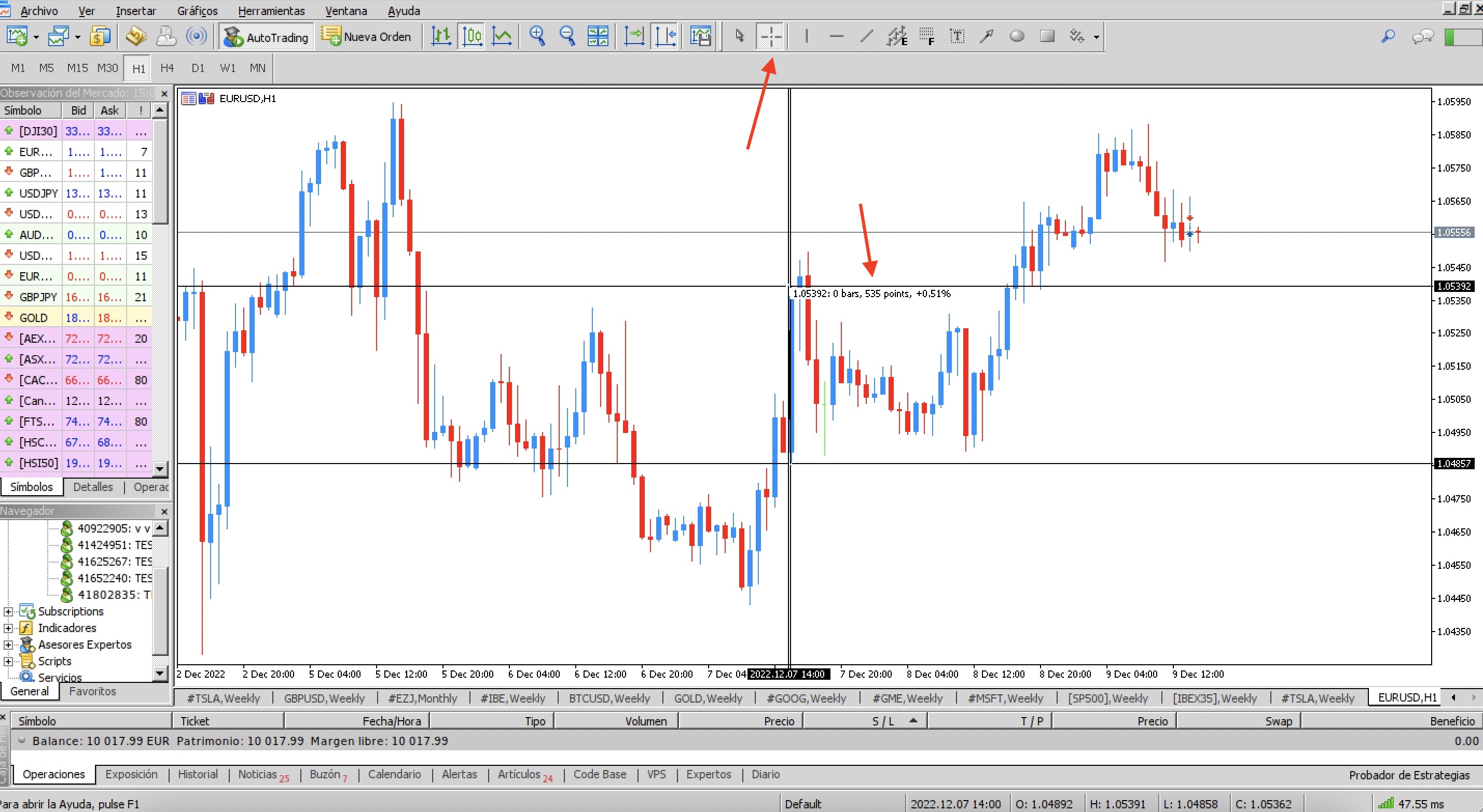Toggle Navigator icon in toolbar
Viewport: 1483px width, 812px height.
167,37
